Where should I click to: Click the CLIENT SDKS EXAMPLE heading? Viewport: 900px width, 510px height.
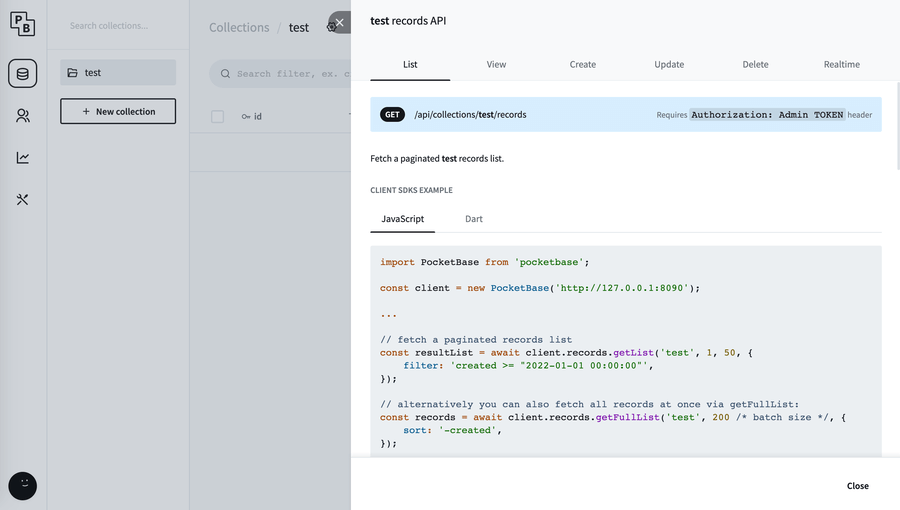(412, 190)
